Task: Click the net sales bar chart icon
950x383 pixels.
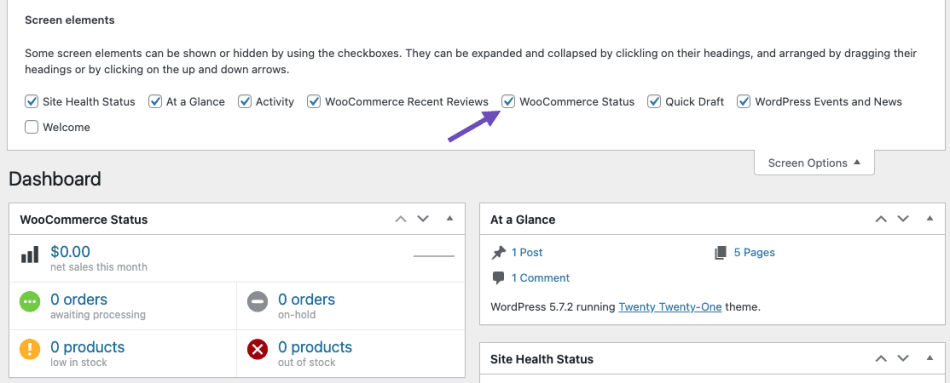Action: coord(30,255)
